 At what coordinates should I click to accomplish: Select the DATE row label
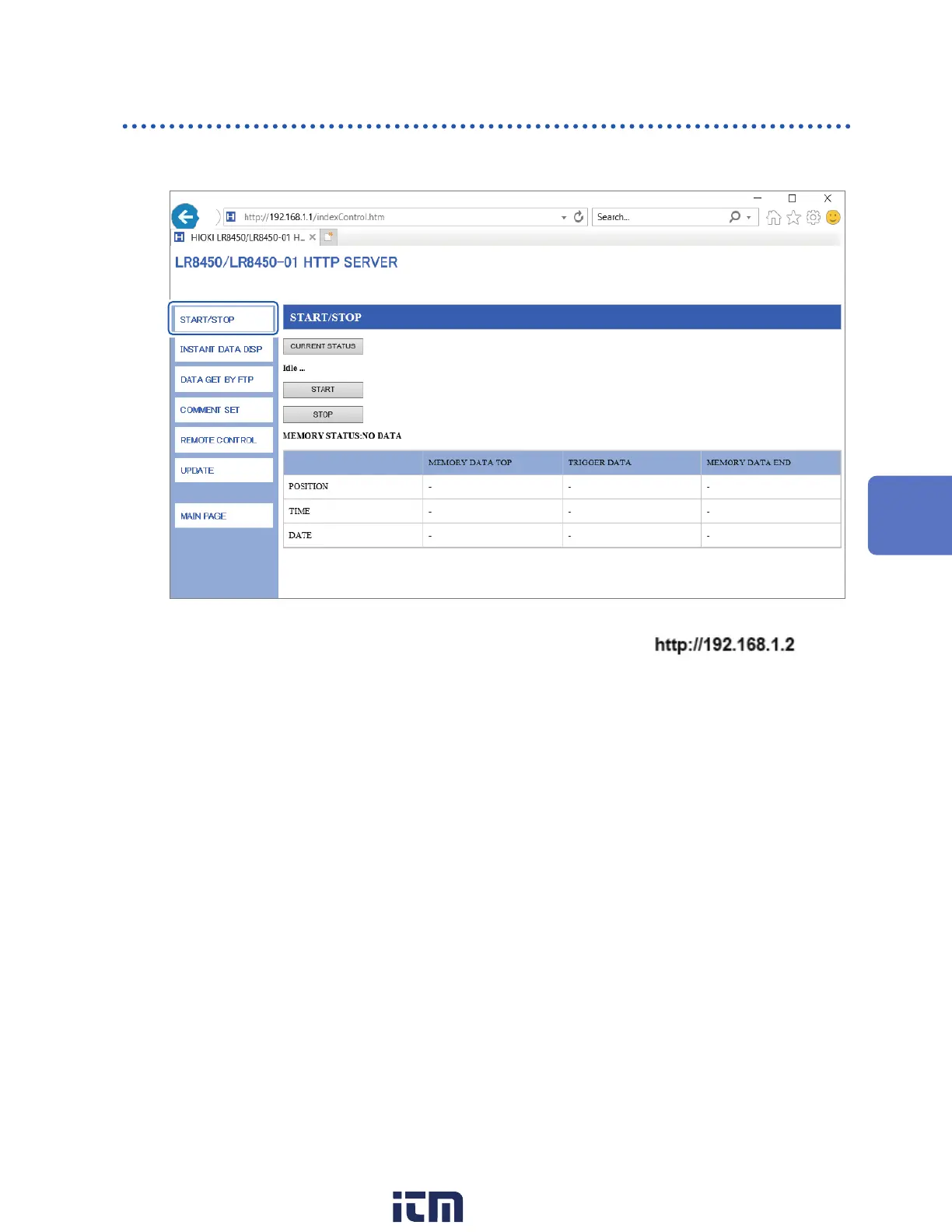[x=300, y=535]
